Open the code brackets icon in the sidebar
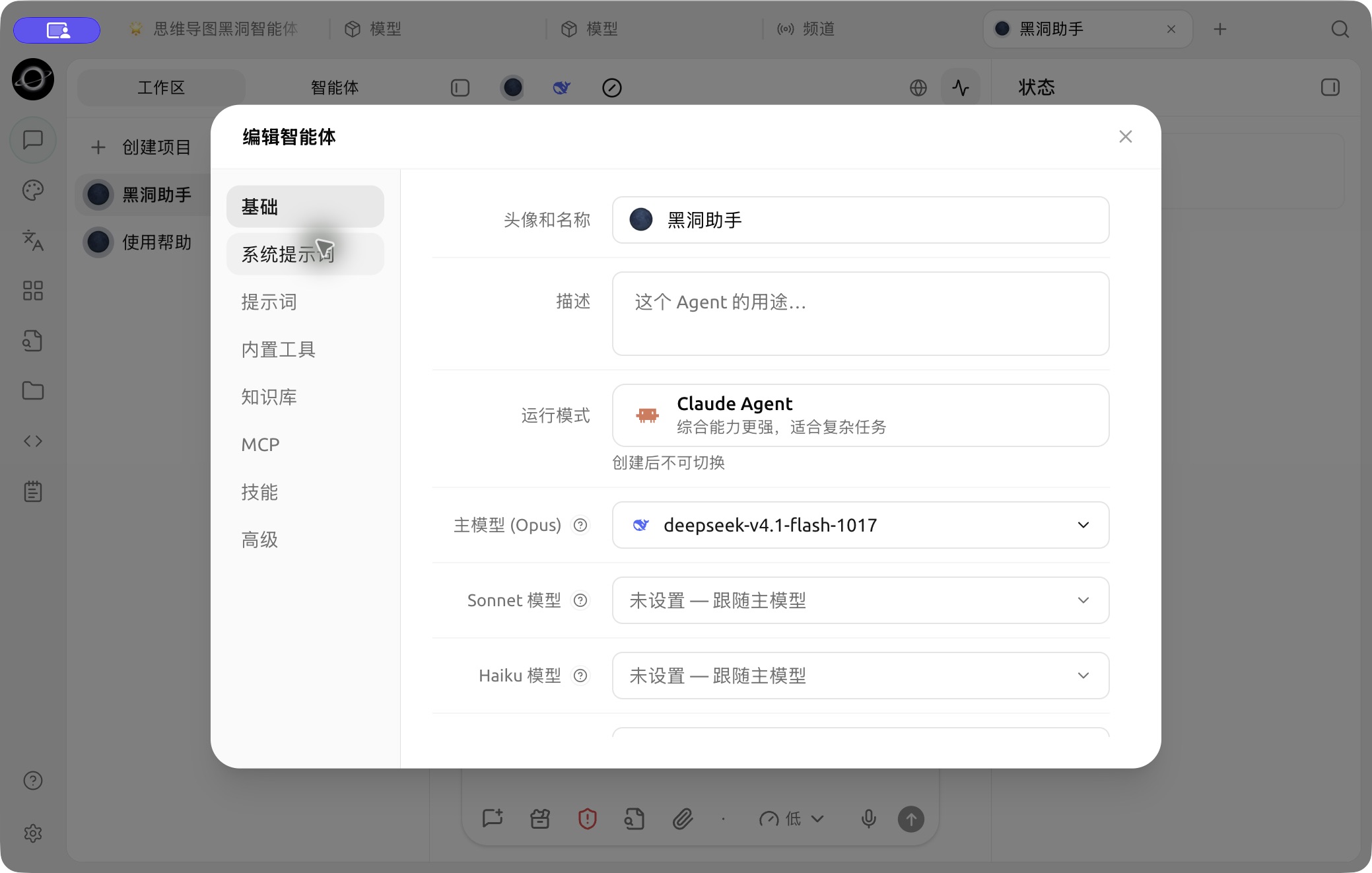The height and width of the screenshot is (873, 1372). pyautogui.click(x=33, y=441)
